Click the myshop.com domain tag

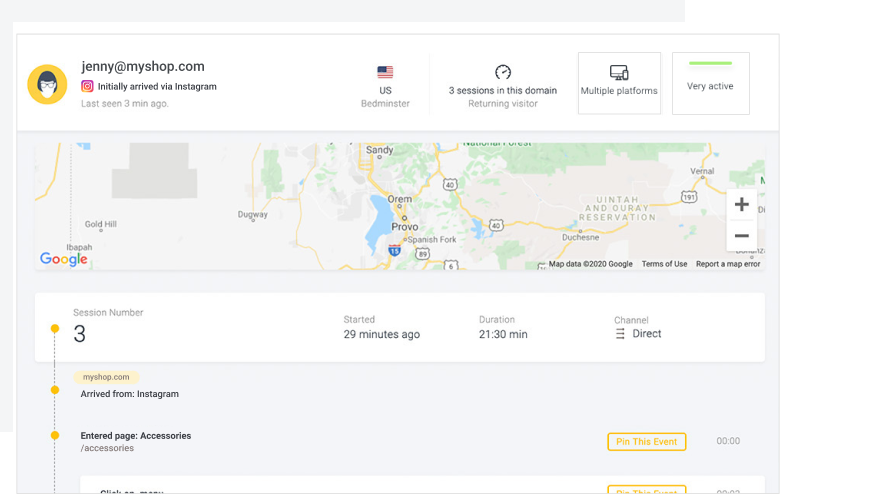(x=106, y=377)
